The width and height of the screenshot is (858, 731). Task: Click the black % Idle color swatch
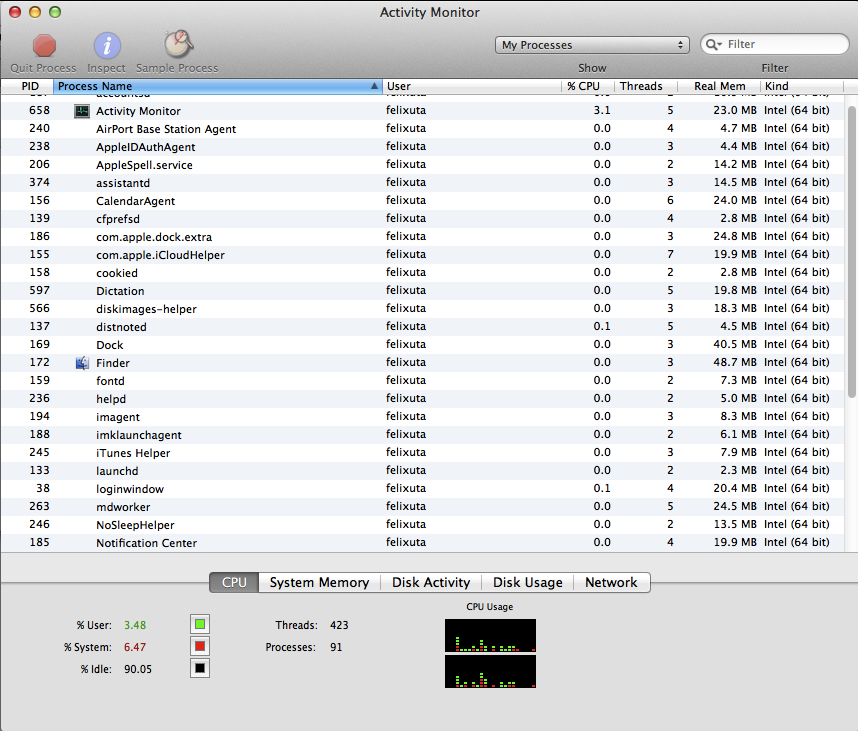[200, 668]
